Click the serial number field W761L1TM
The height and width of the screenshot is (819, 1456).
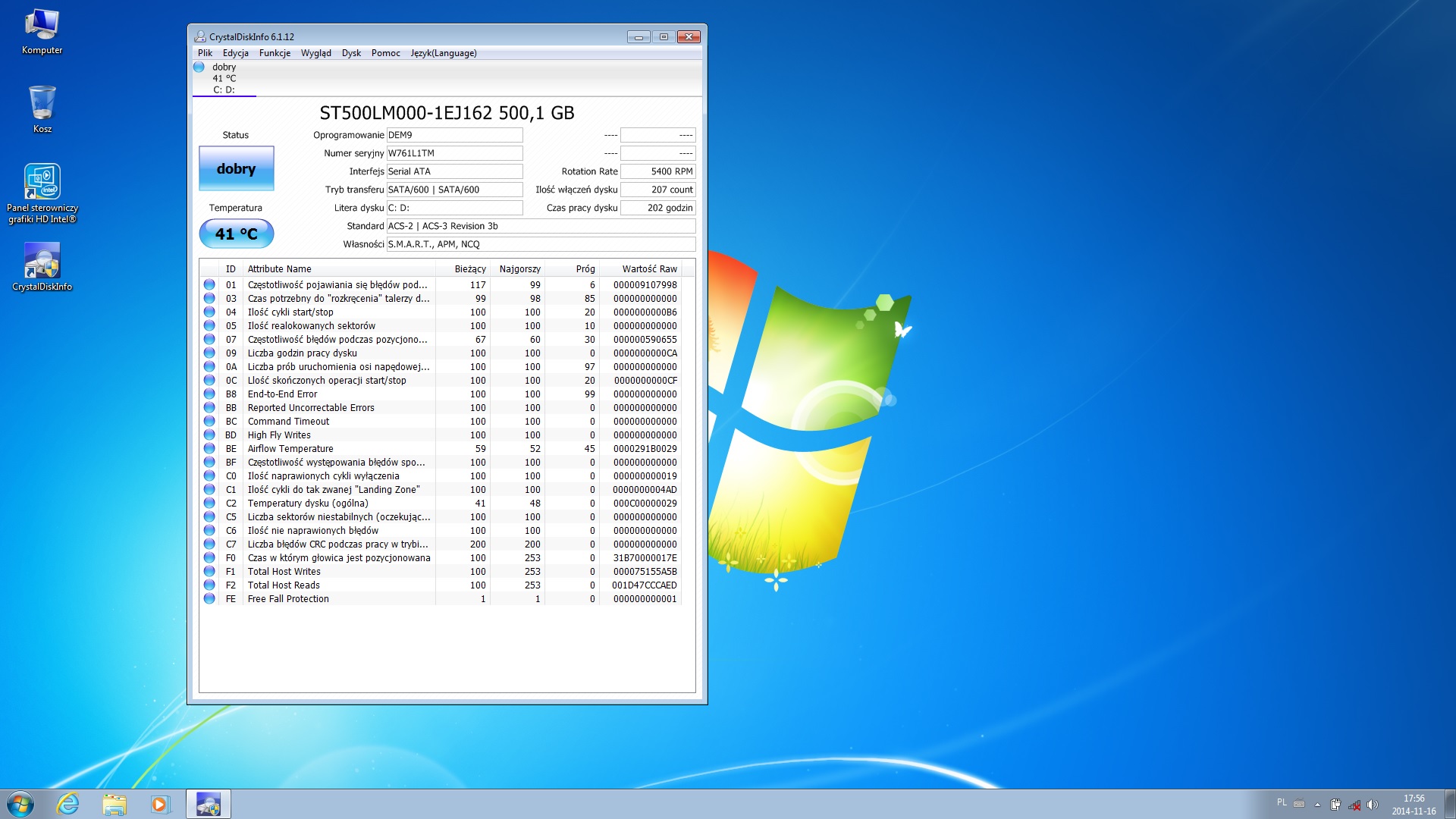[x=454, y=153]
